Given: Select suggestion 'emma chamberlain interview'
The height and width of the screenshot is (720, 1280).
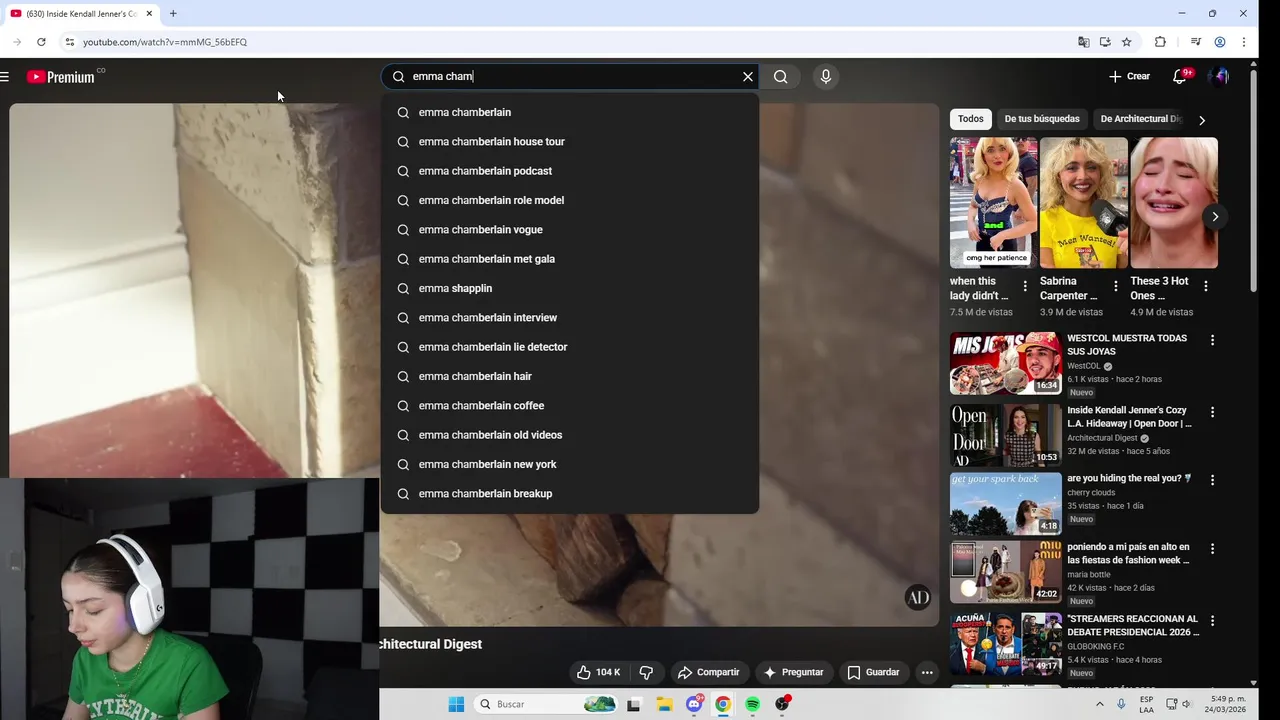Looking at the screenshot, I should (x=569, y=318).
